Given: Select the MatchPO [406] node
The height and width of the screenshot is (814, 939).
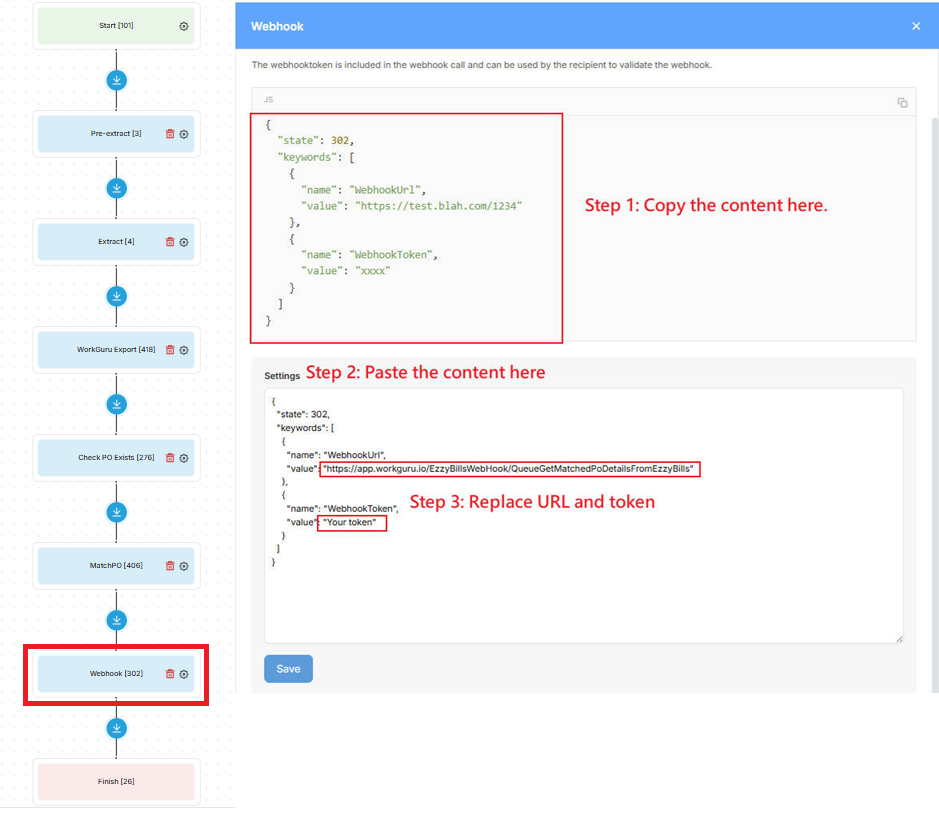Looking at the screenshot, I should coord(116,565).
